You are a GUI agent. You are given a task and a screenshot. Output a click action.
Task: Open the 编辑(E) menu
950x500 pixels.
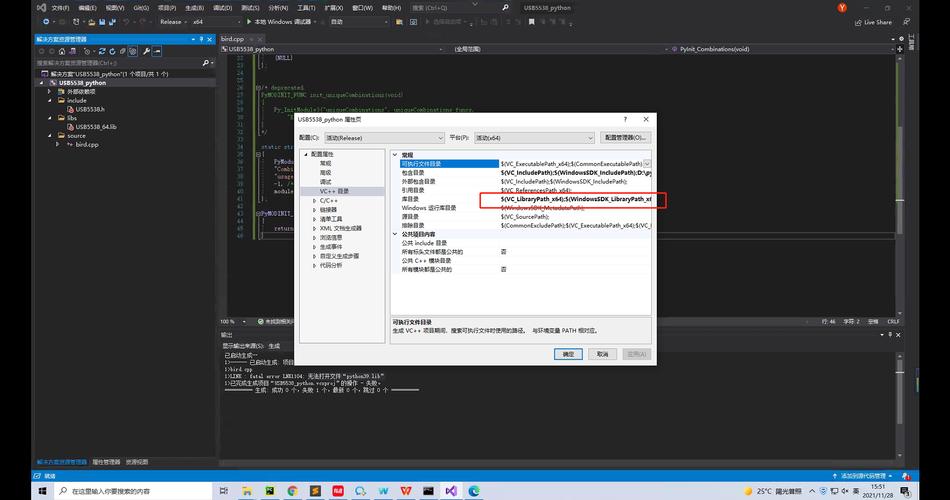[x=87, y=8]
